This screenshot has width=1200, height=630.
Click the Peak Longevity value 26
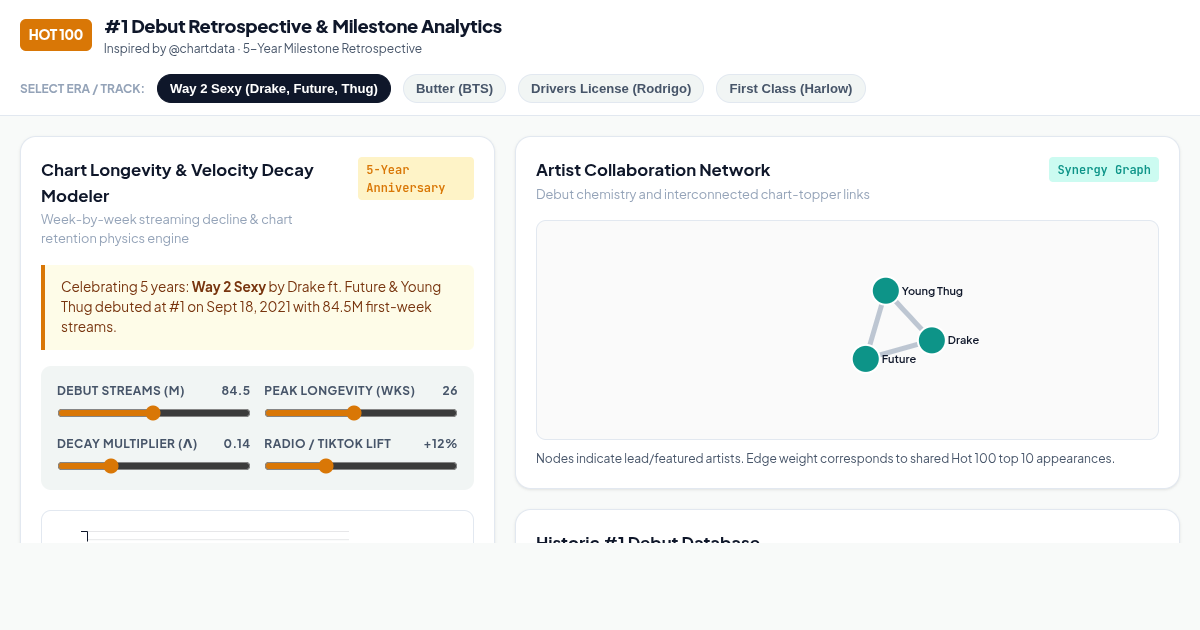coord(450,391)
